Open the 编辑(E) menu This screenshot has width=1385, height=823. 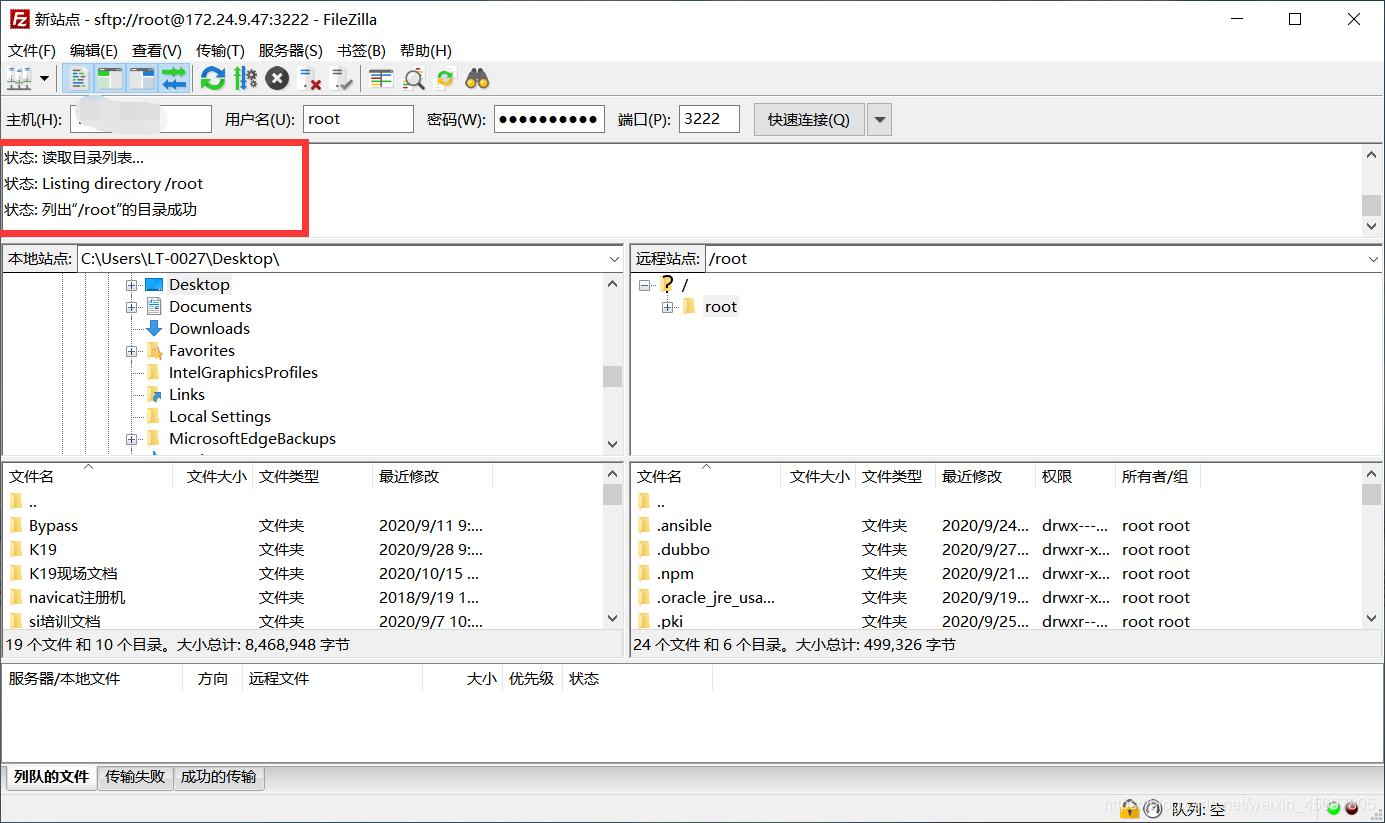point(94,50)
